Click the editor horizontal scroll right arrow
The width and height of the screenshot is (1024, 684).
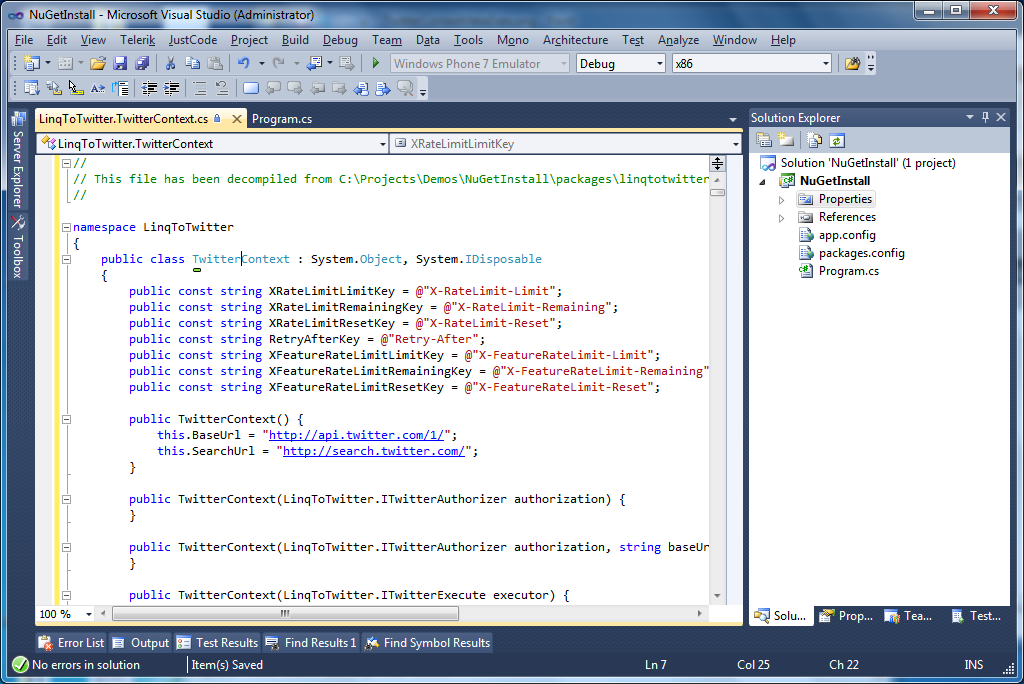click(x=699, y=613)
